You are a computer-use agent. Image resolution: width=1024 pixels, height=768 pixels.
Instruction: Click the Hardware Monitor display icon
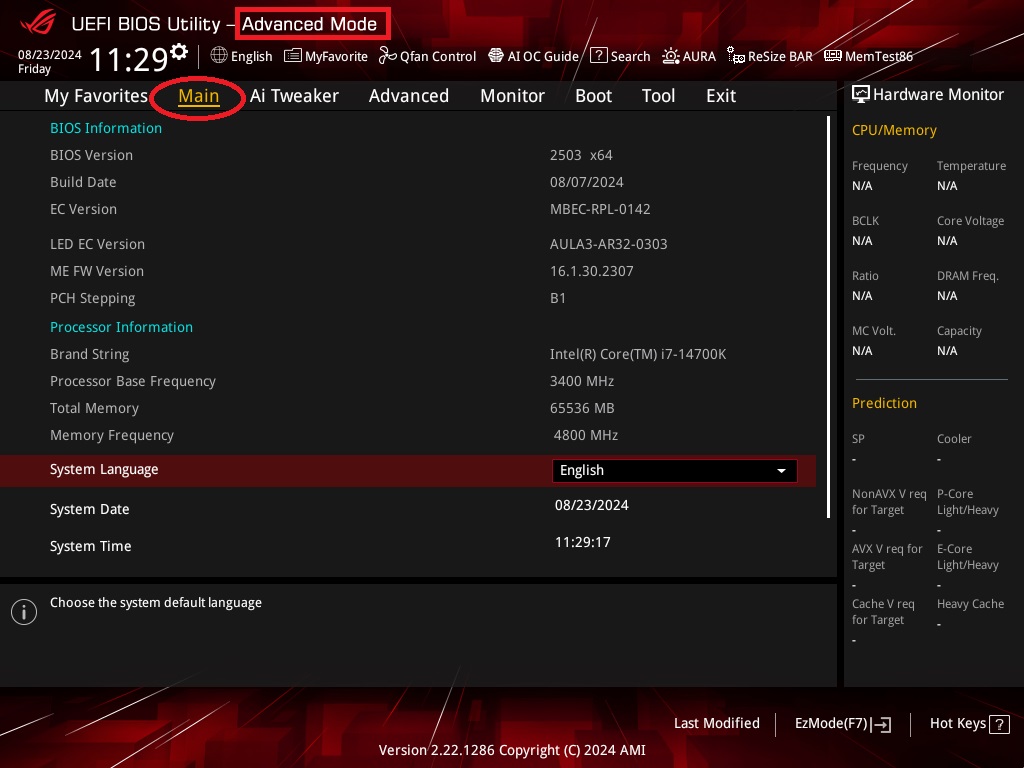tap(861, 95)
